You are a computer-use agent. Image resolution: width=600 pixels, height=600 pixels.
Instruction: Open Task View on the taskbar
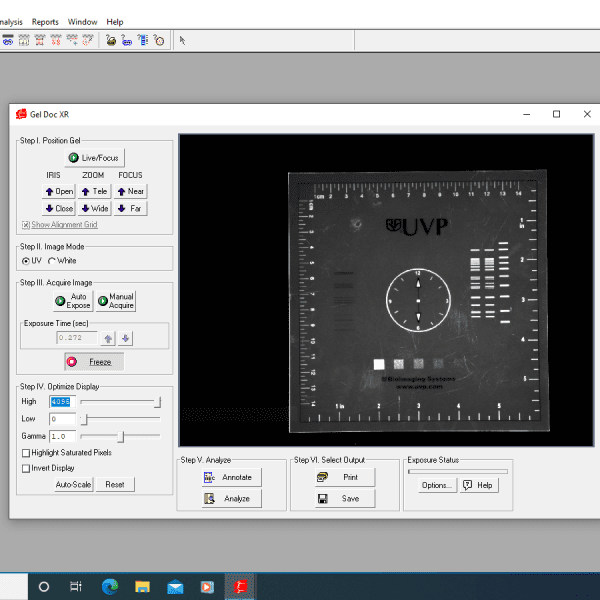(x=76, y=587)
